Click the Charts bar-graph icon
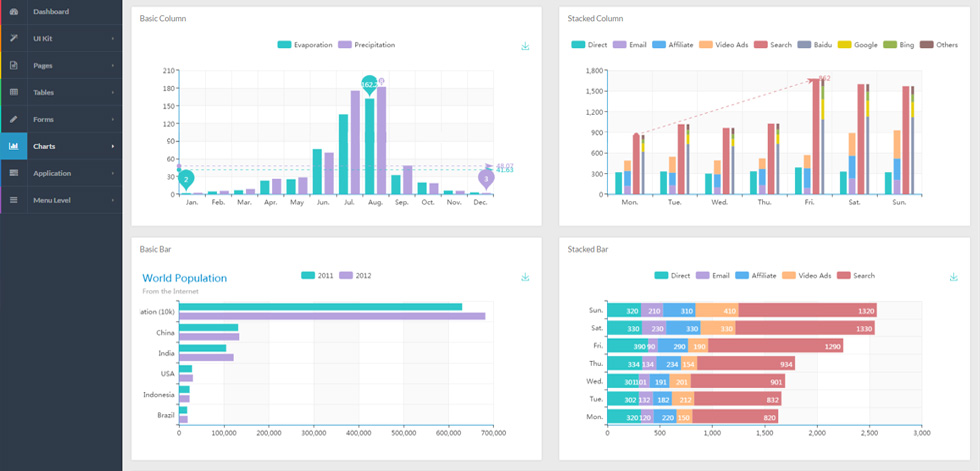Viewport: 980px width, 471px height. click(x=14, y=146)
